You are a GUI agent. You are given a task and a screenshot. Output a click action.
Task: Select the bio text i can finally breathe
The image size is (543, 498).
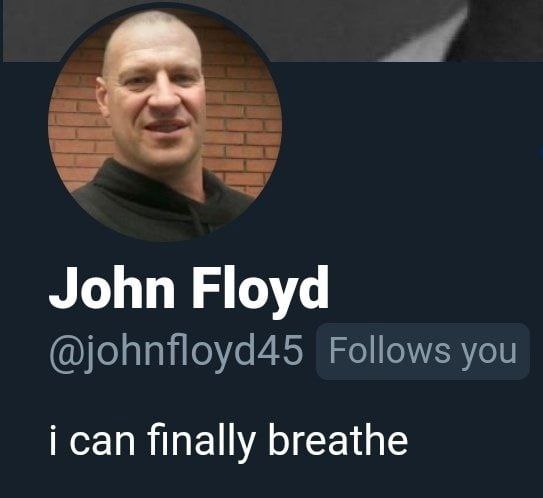point(229,441)
